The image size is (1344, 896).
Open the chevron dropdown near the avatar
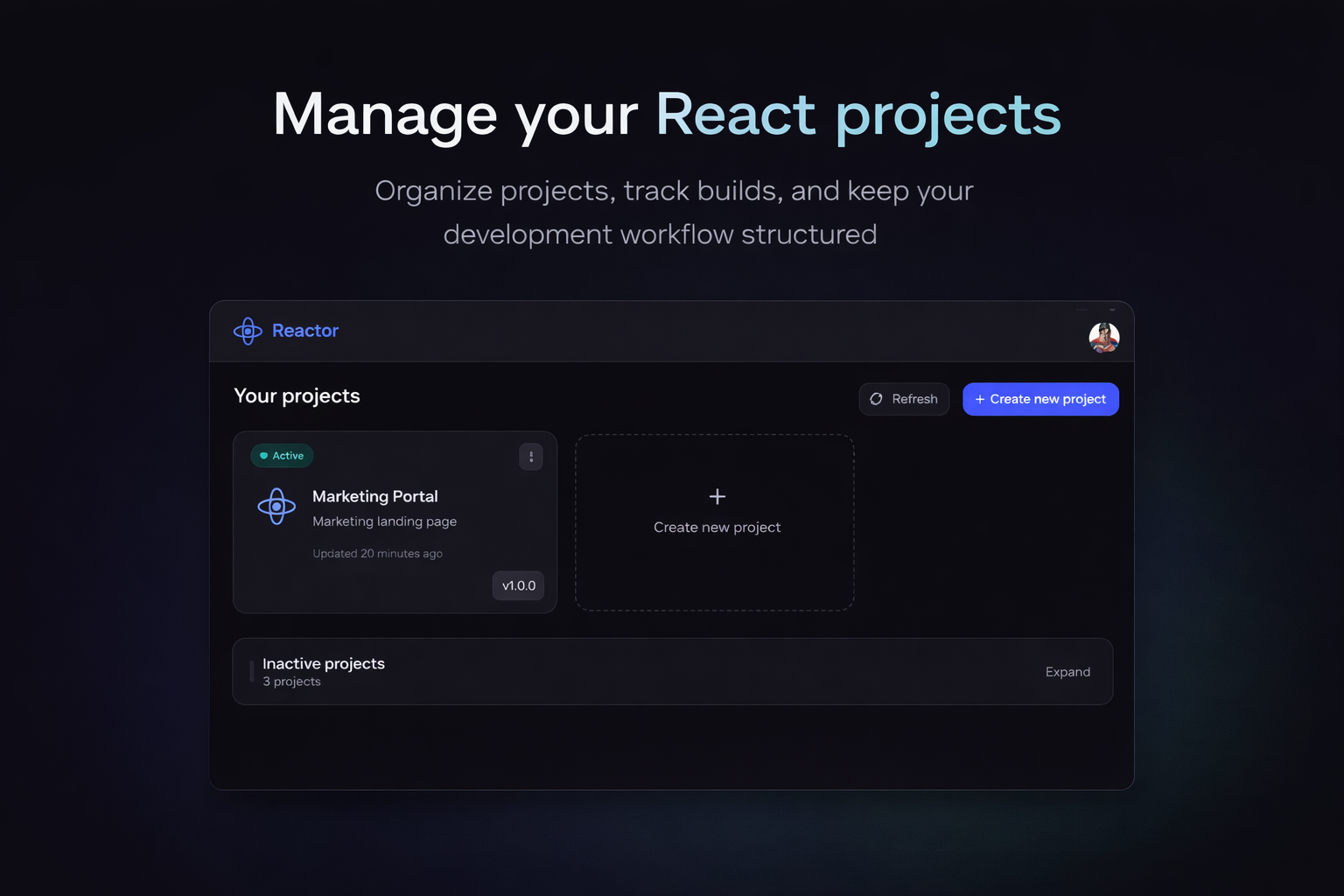click(1112, 310)
